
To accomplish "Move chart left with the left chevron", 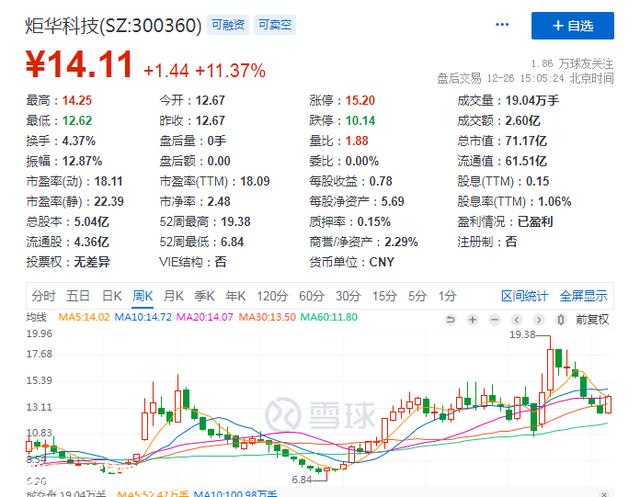I will [x=517, y=320].
